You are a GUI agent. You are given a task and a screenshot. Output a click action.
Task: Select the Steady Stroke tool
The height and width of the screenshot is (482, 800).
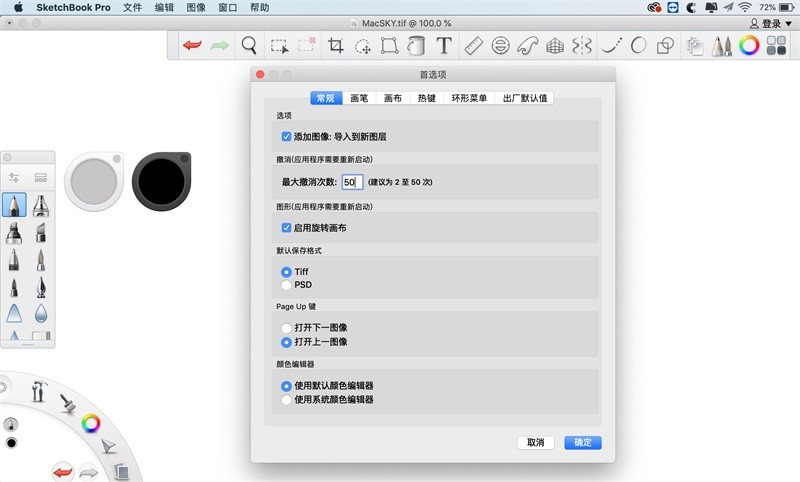pos(611,45)
